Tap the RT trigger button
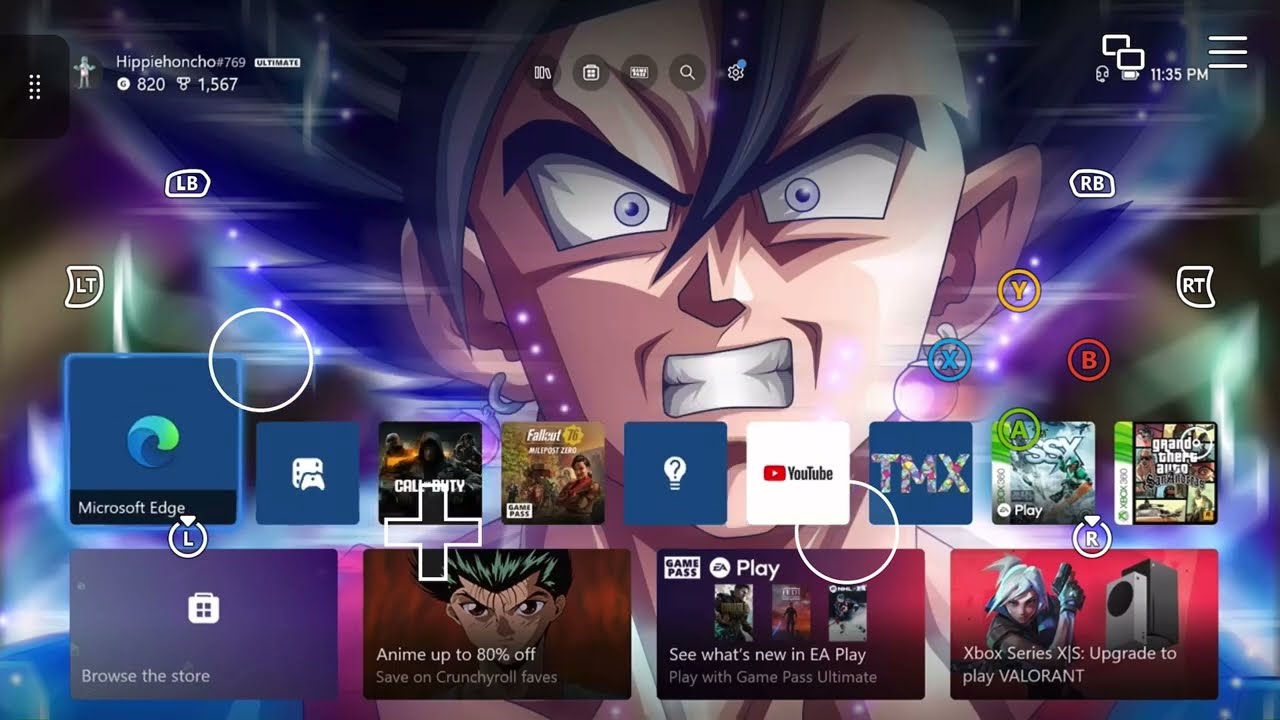The height and width of the screenshot is (720, 1280). click(1195, 287)
